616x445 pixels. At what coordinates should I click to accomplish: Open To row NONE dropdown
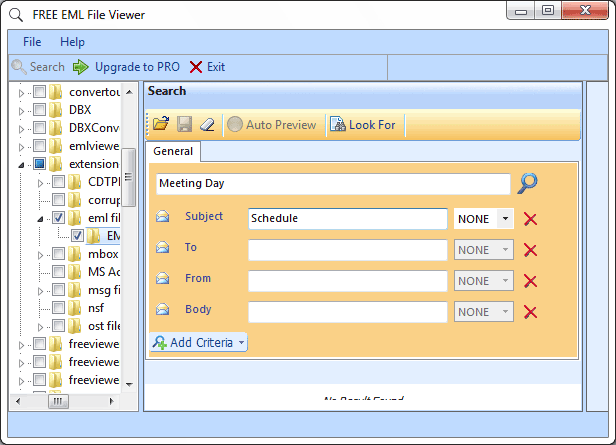(484, 250)
